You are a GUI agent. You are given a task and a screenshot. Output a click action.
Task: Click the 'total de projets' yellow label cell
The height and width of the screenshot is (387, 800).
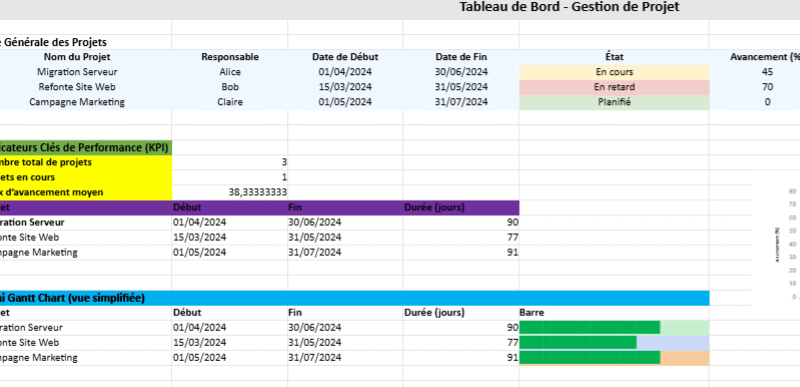point(86,163)
